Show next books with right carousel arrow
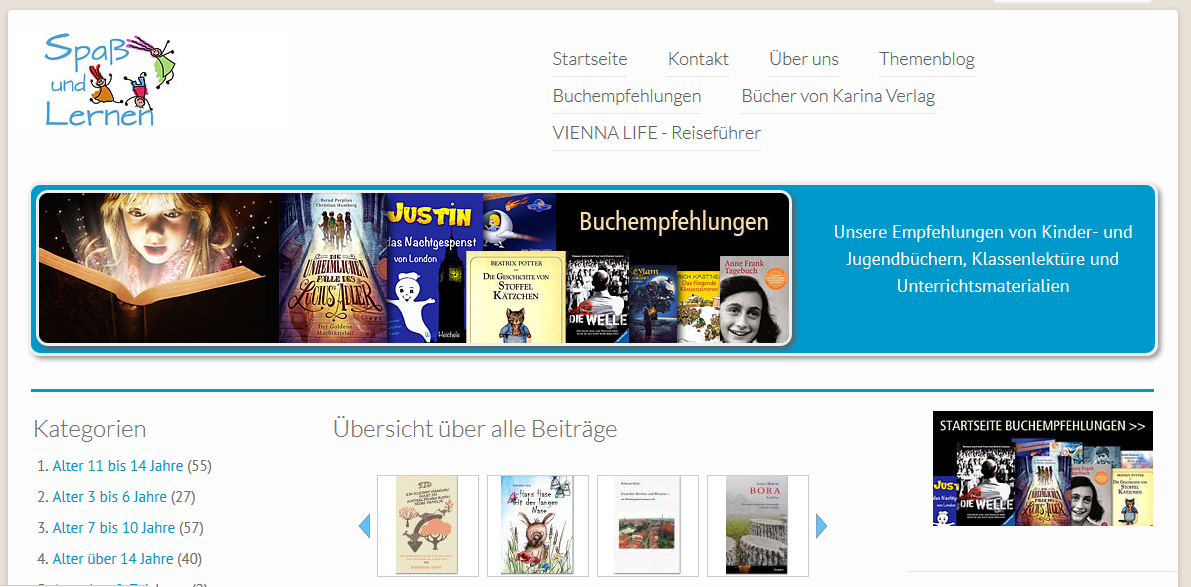1191x587 pixels. (x=821, y=526)
